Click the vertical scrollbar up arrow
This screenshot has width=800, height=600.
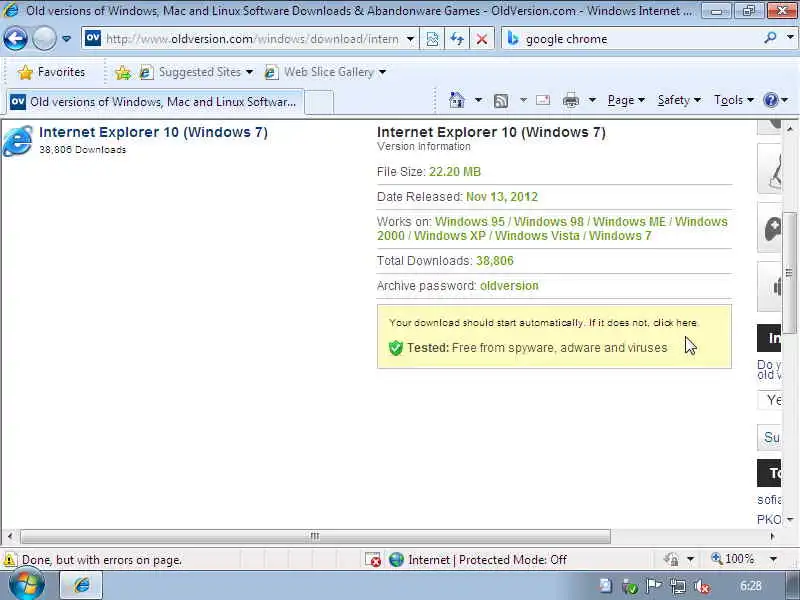click(x=790, y=128)
